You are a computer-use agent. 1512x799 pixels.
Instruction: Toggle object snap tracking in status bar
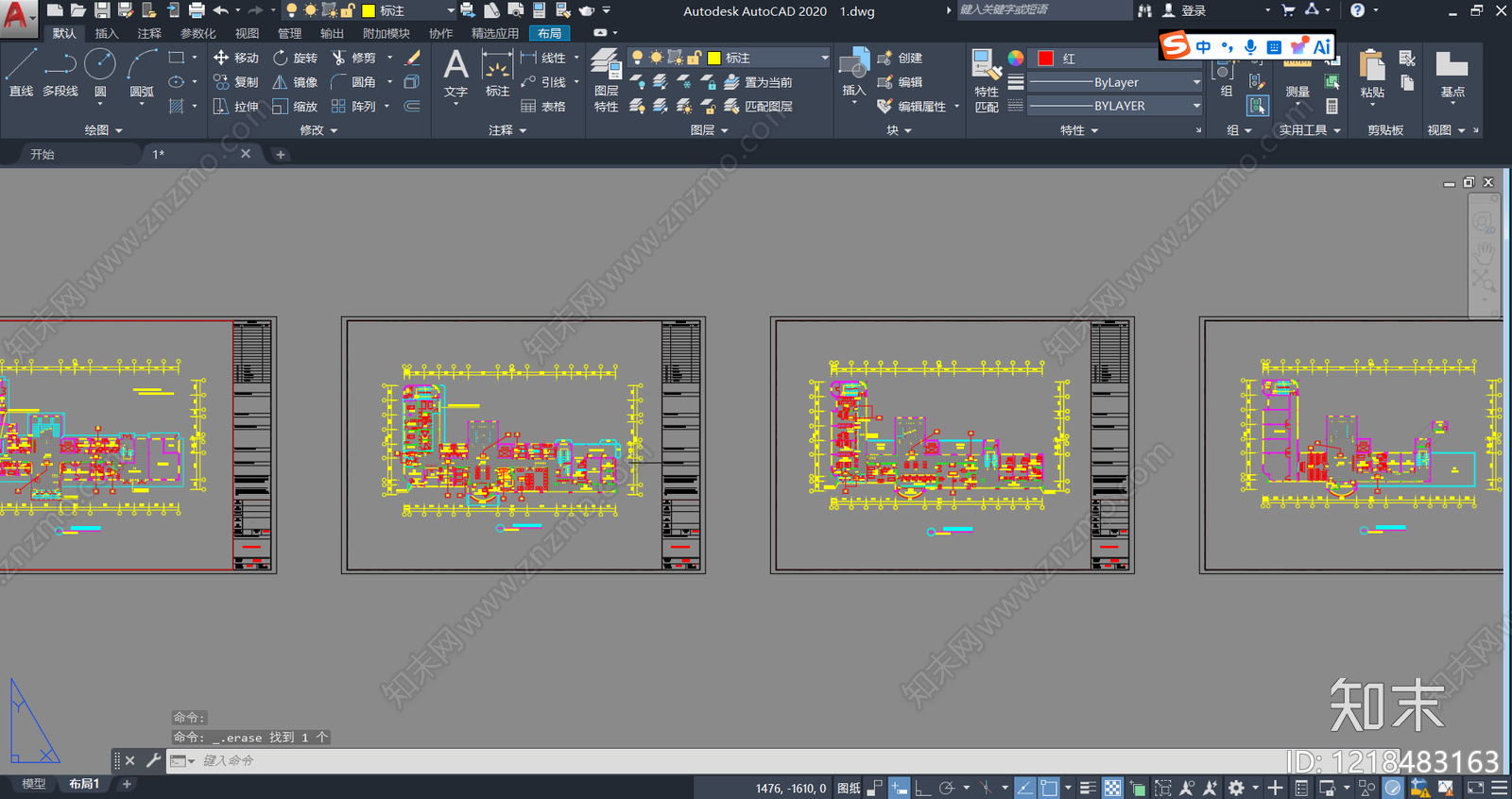(1024, 788)
